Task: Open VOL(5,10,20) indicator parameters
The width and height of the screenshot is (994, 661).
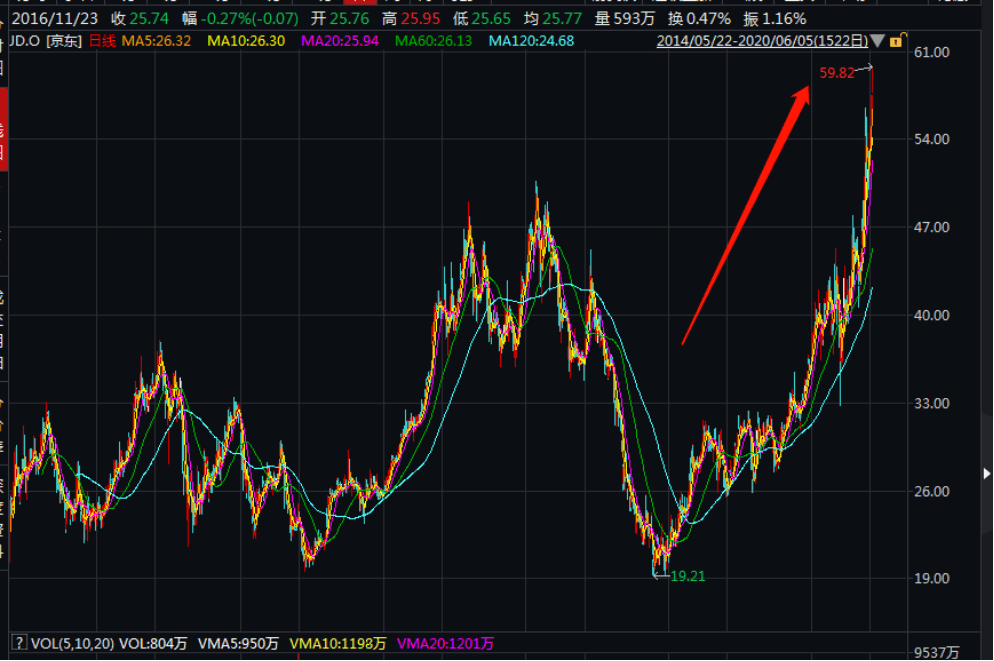Action: click(71, 643)
